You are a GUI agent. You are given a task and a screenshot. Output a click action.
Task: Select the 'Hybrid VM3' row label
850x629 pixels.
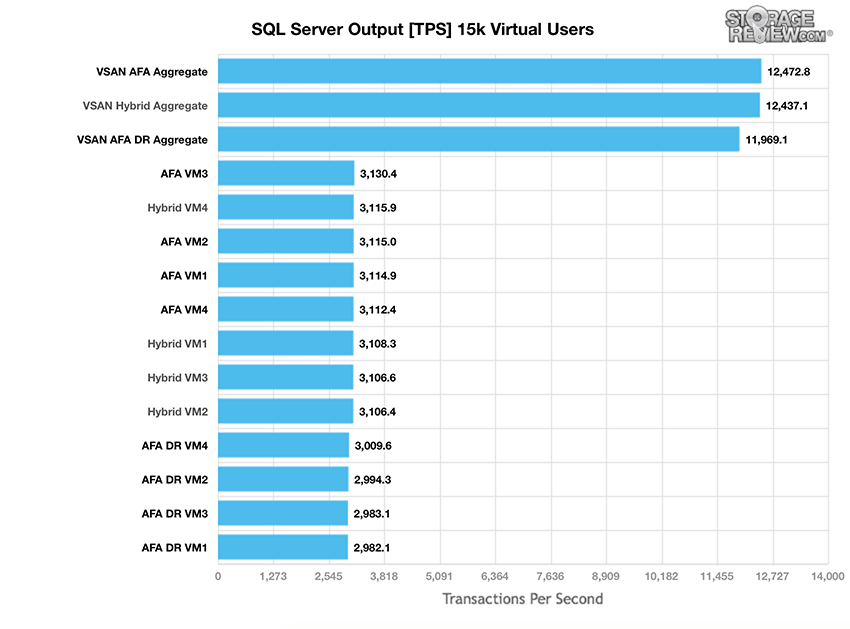[177, 377]
